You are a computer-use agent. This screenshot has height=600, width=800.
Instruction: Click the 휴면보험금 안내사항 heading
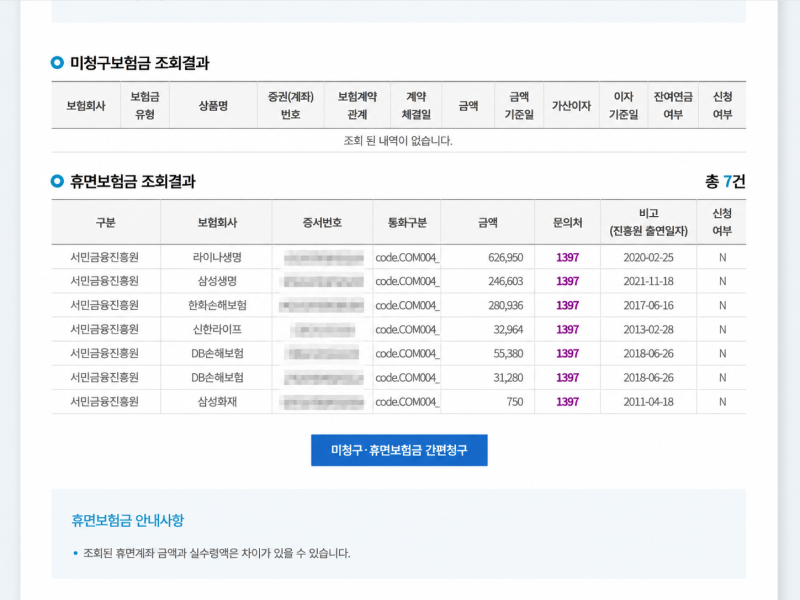pos(128,520)
